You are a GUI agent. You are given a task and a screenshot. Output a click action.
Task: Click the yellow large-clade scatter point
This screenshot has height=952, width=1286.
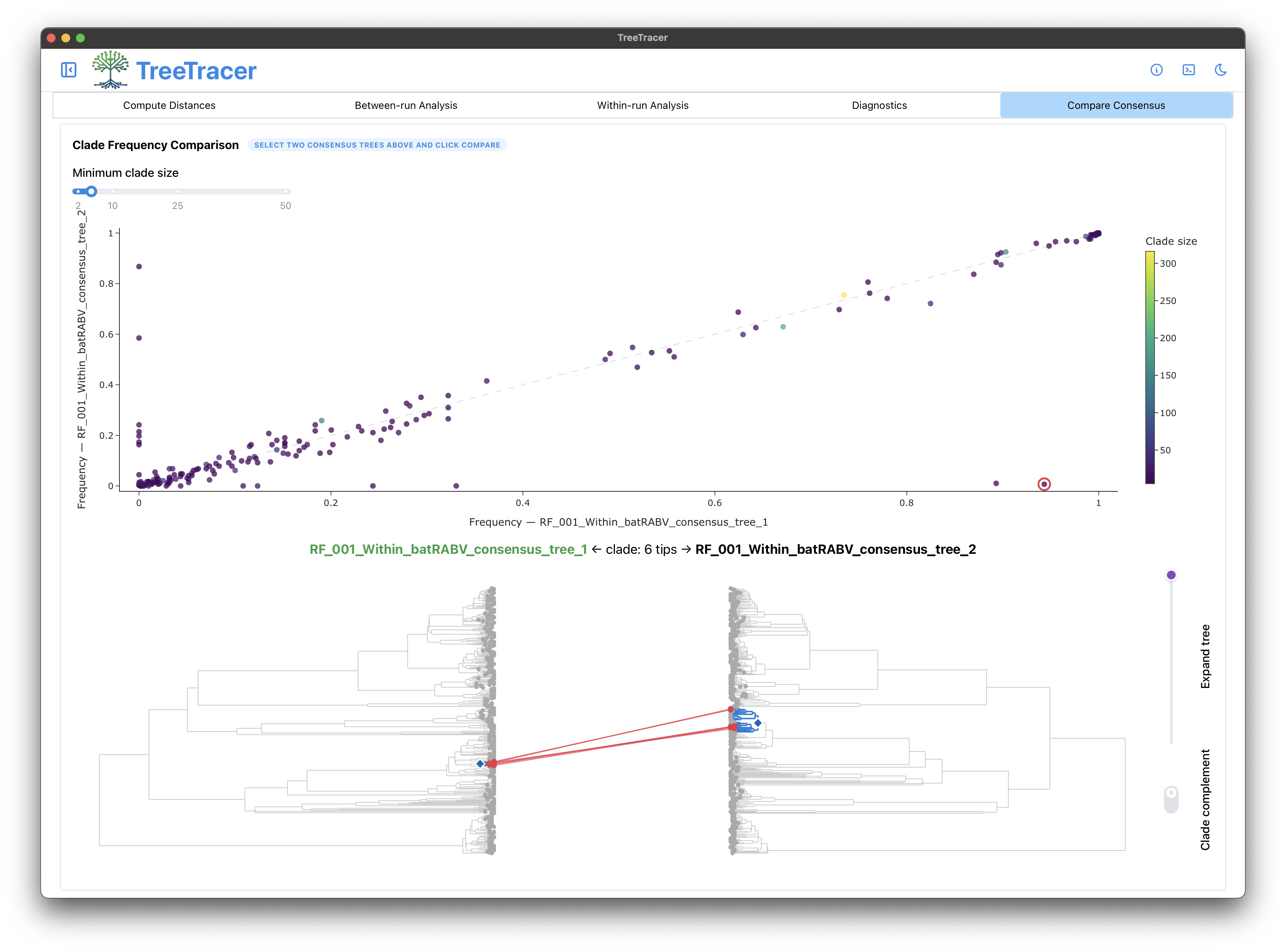(x=844, y=295)
